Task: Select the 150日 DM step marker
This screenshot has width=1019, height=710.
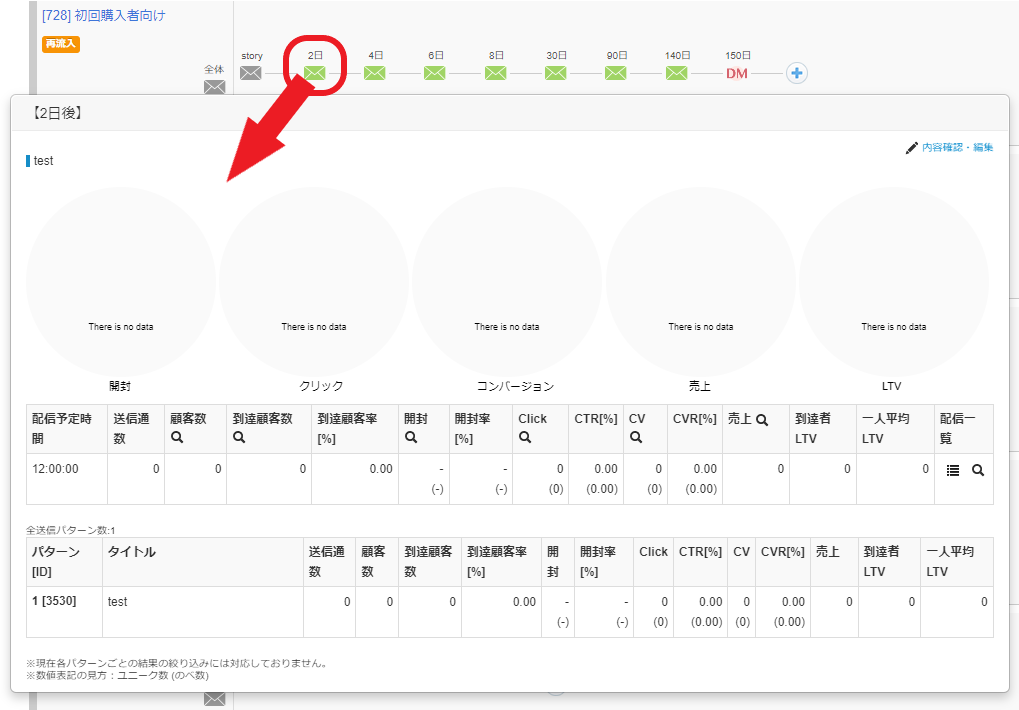Action: coord(737,73)
